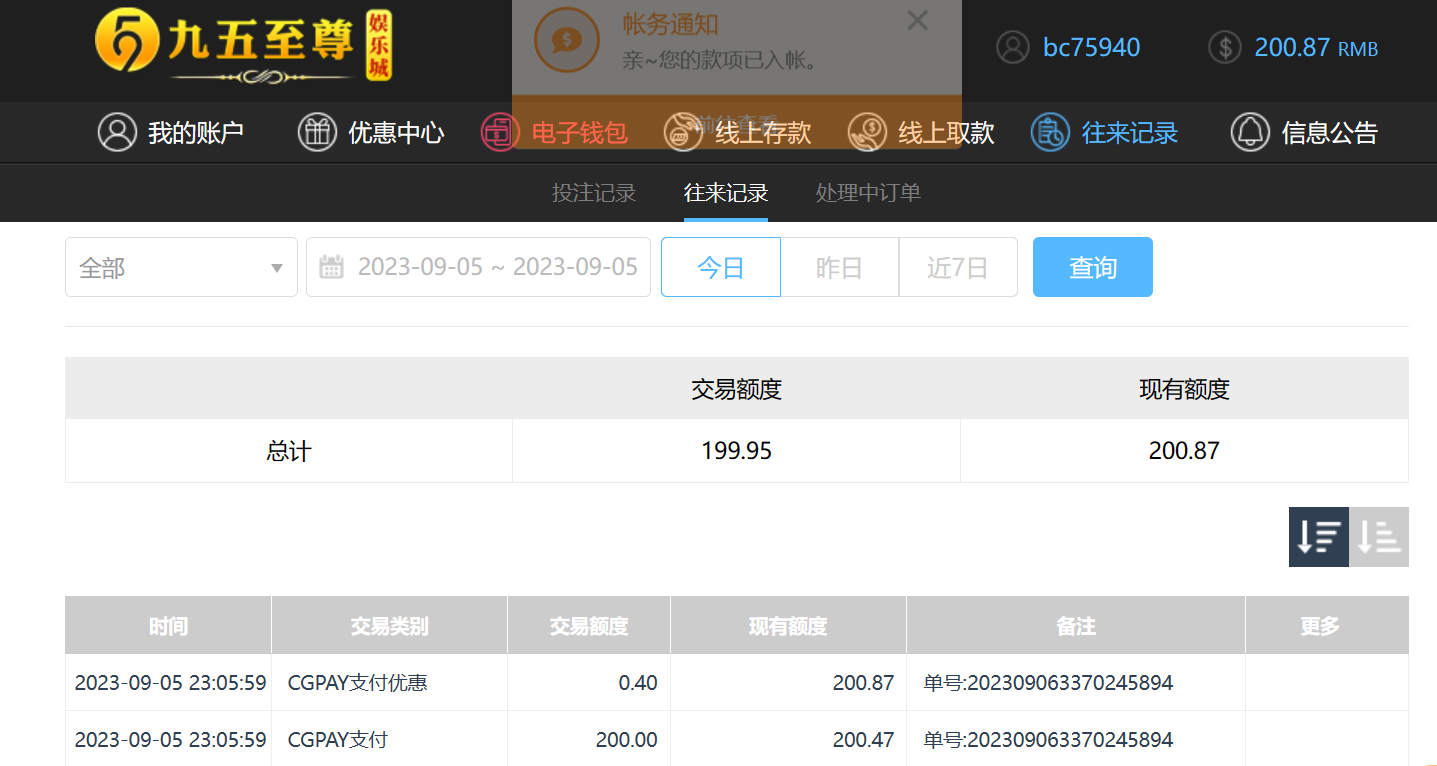The width and height of the screenshot is (1437, 766).
Task: Click the blue 查询 button
Action: (x=1093, y=267)
